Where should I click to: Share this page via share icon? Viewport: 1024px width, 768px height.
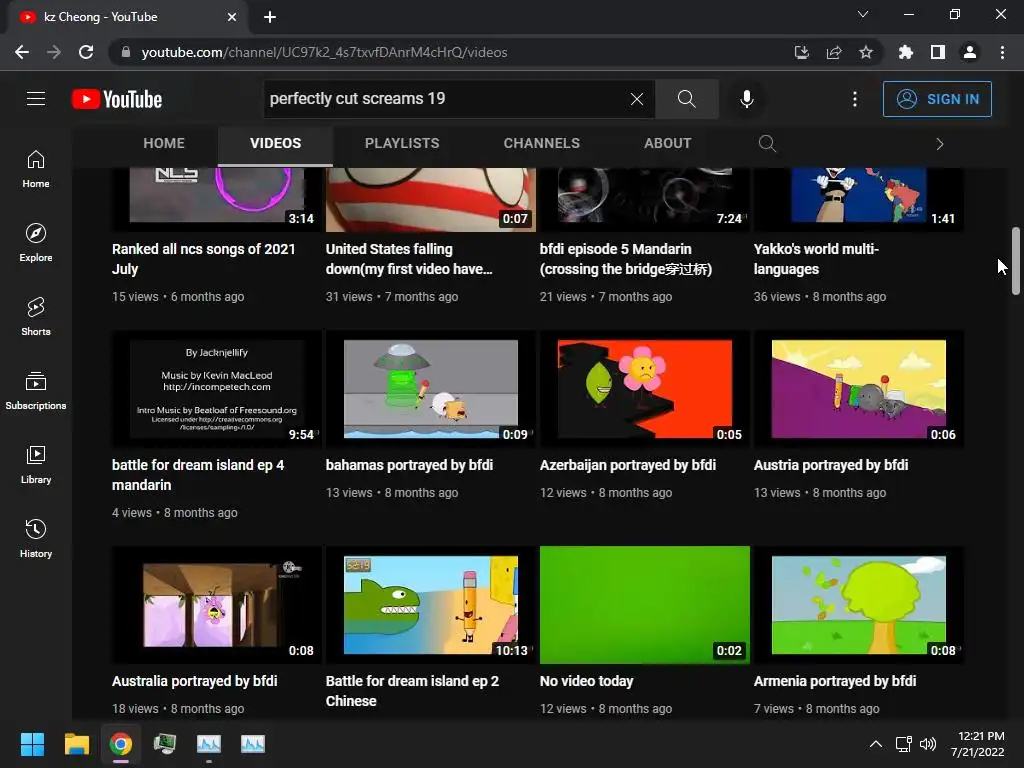pos(834,52)
